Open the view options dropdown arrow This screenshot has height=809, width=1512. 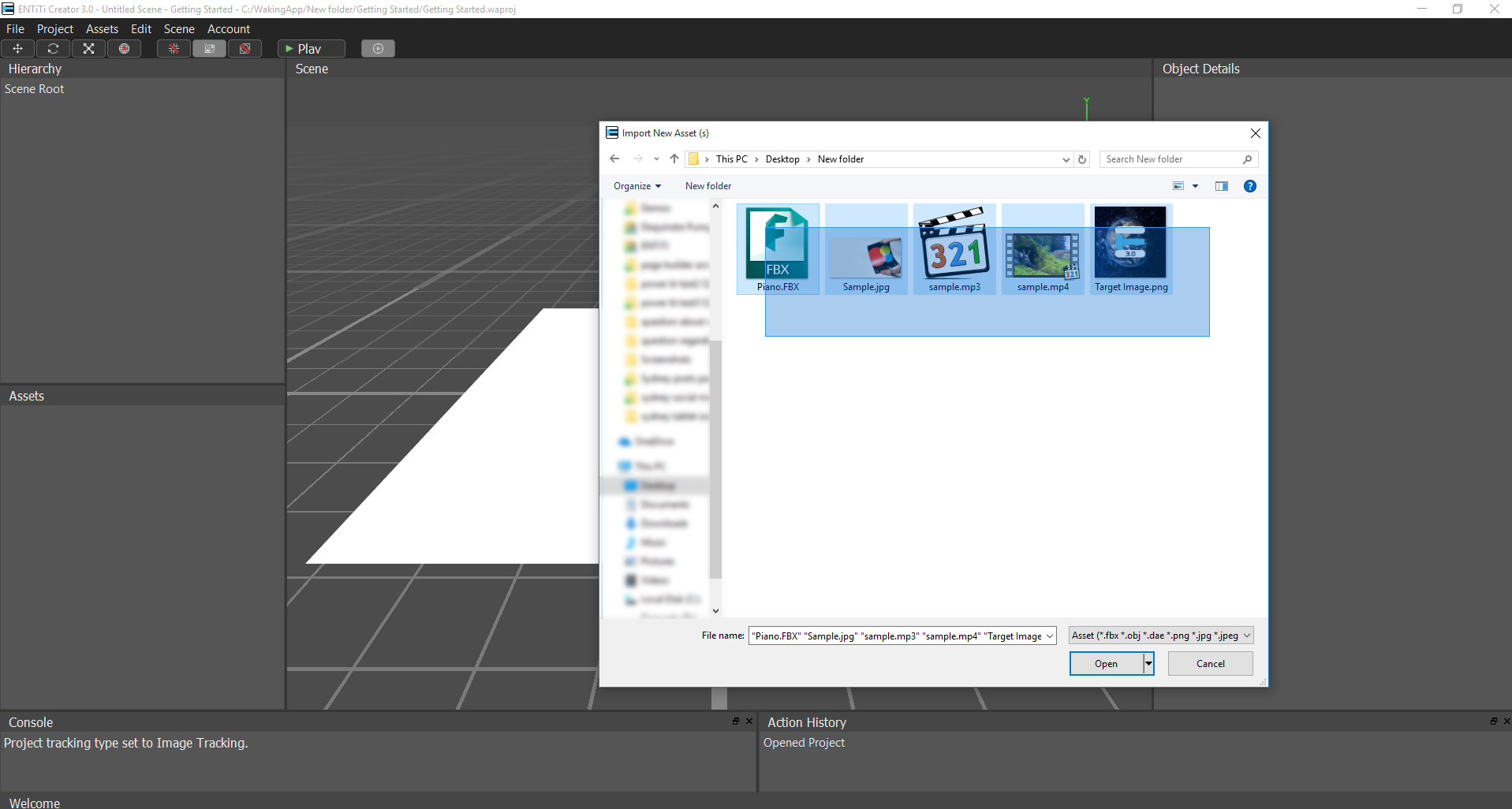point(1195,186)
